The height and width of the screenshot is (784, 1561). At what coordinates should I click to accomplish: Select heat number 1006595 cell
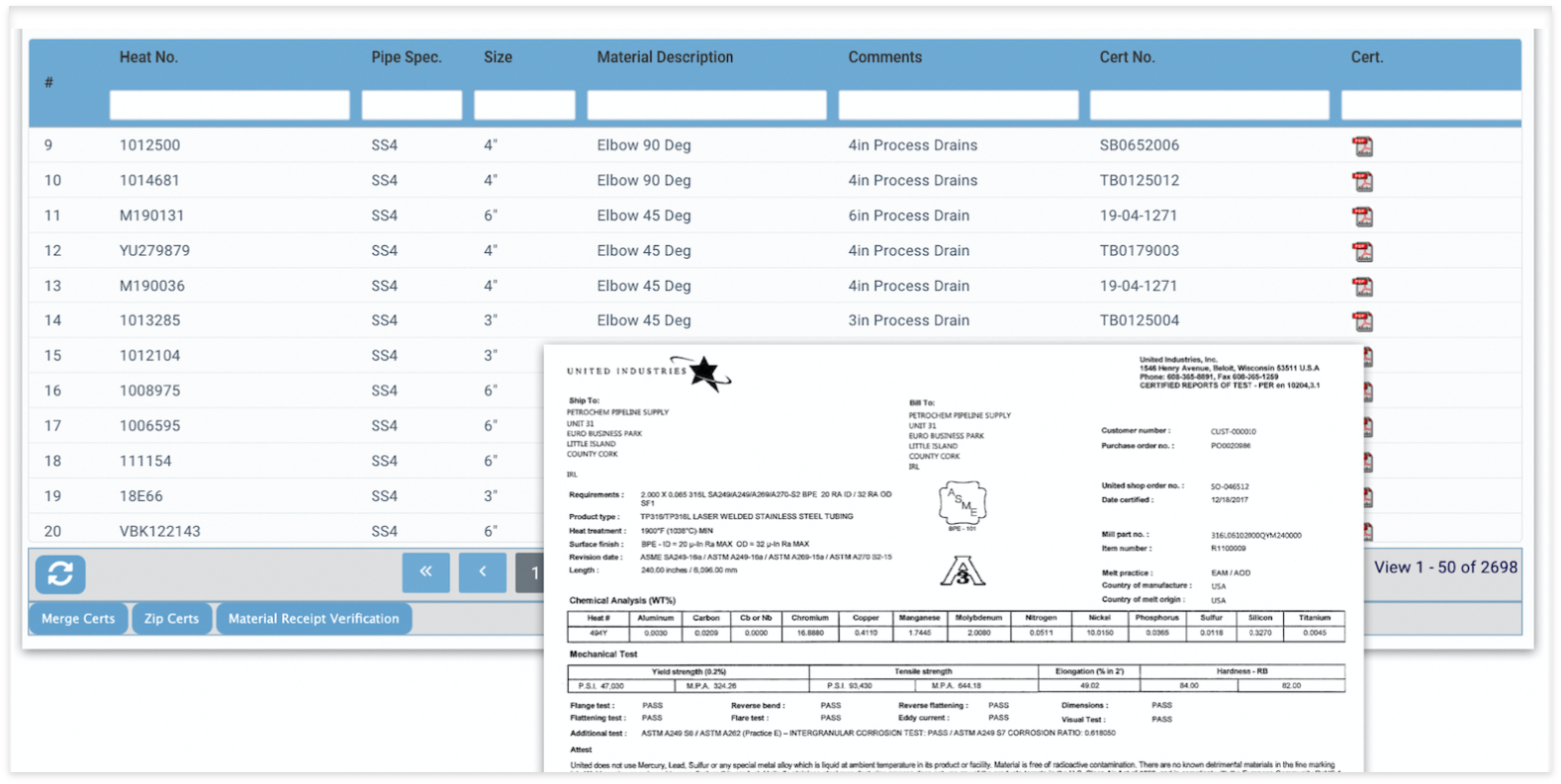coord(149,426)
